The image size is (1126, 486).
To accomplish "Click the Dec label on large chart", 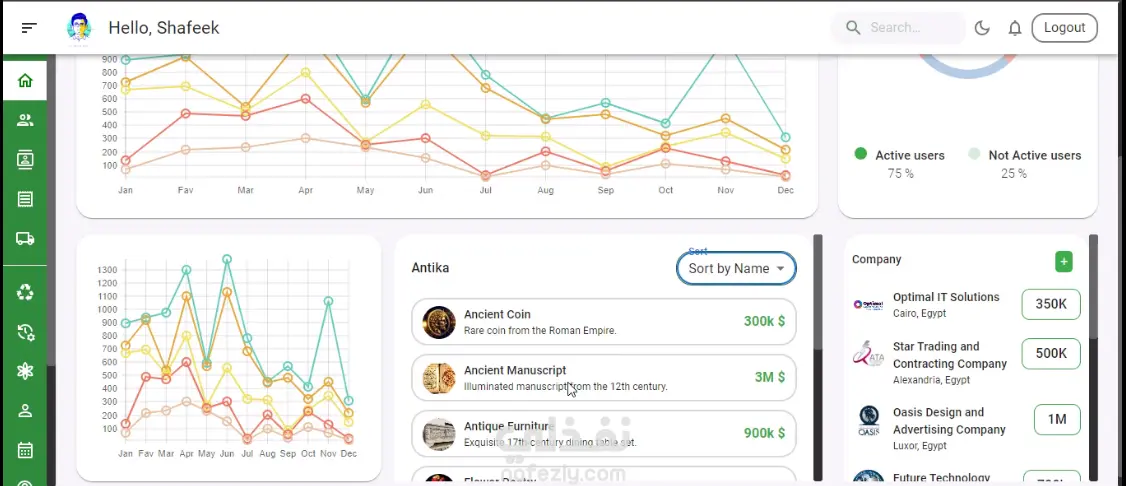I will (x=786, y=190).
